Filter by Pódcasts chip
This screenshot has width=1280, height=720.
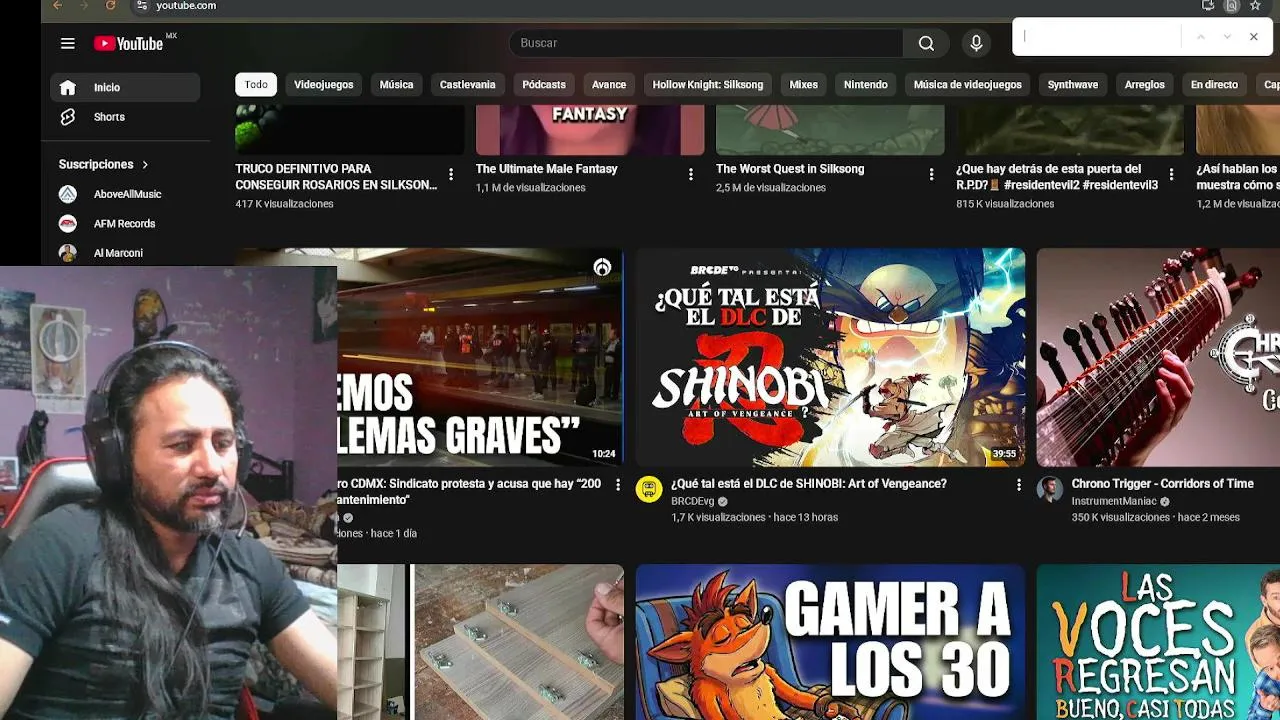[x=544, y=85]
